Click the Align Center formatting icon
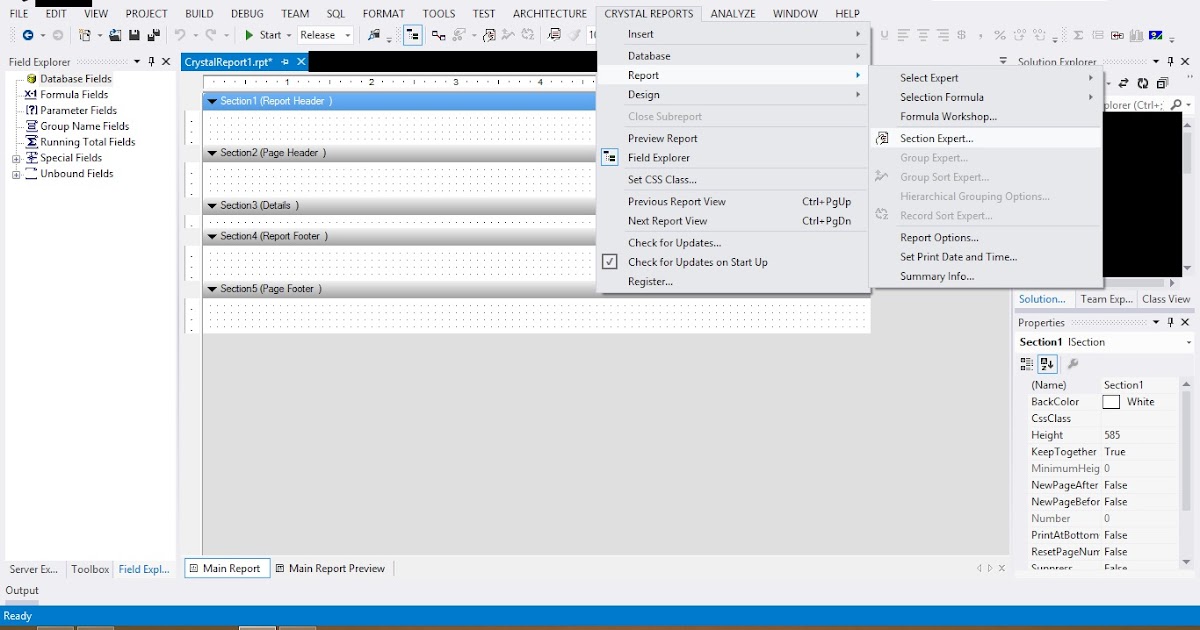This screenshot has height=630, width=1200. (x=923, y=36)
